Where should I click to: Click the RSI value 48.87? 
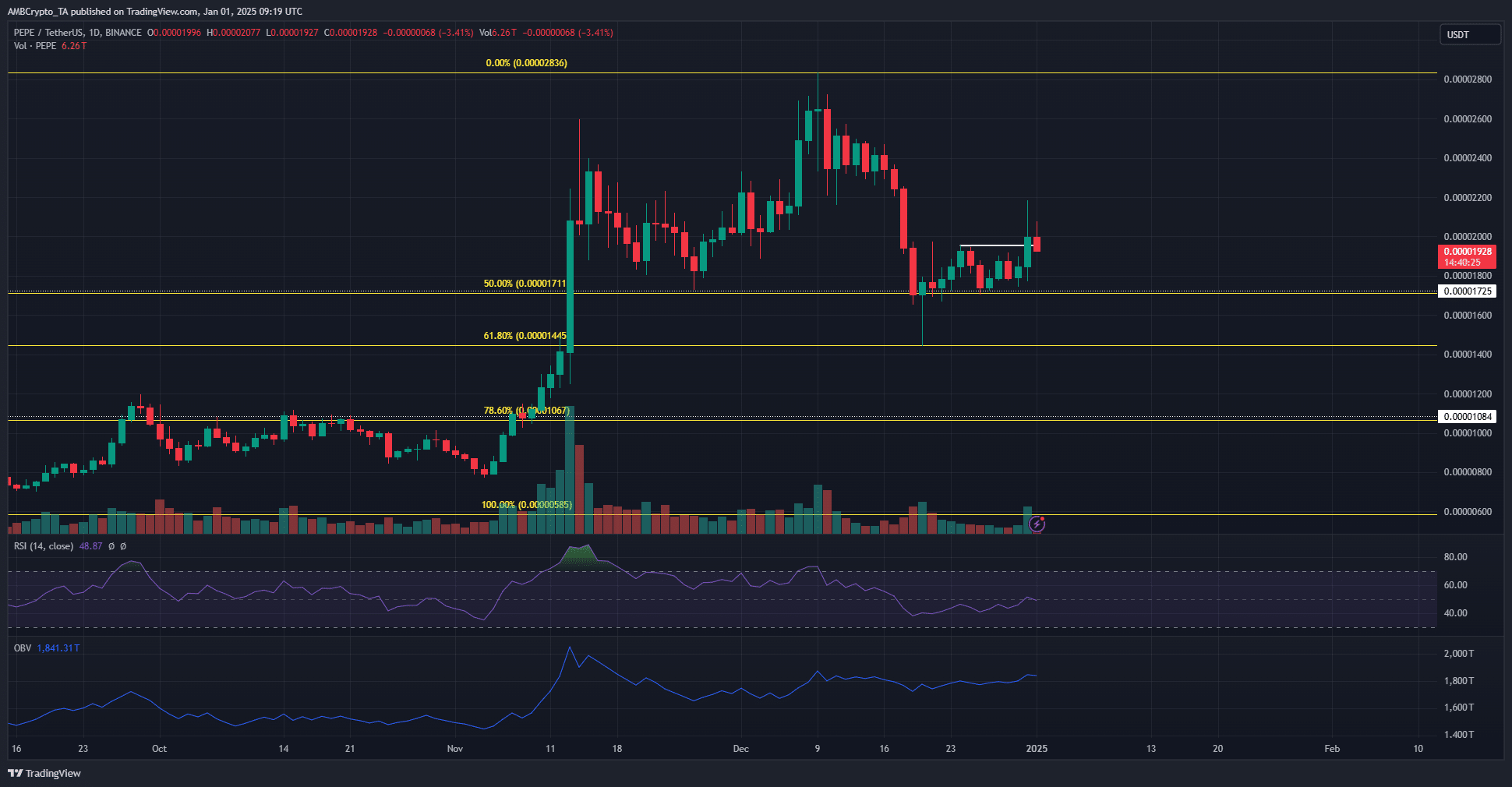(91, 546)
